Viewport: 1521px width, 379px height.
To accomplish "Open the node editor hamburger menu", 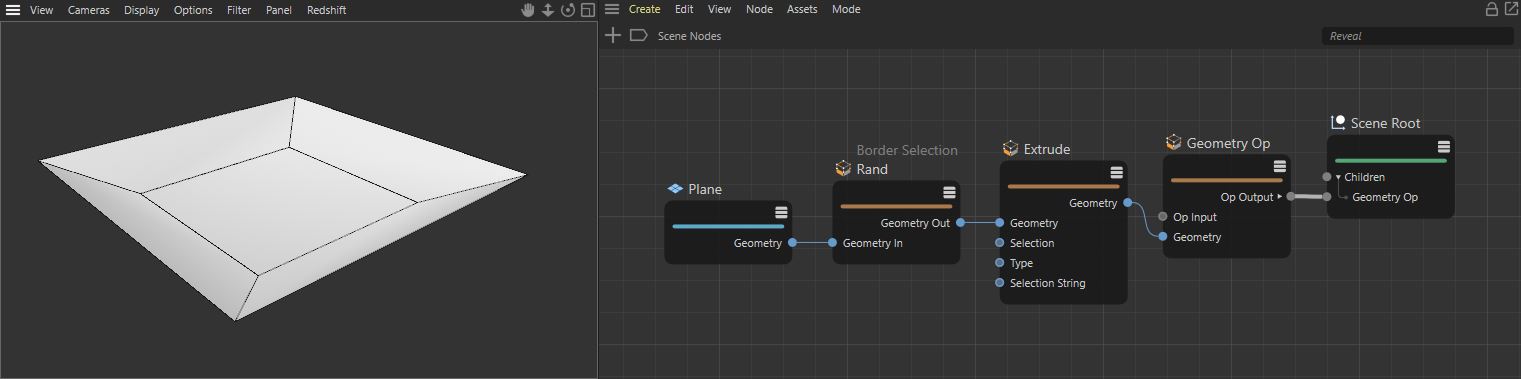I will 612,9.
